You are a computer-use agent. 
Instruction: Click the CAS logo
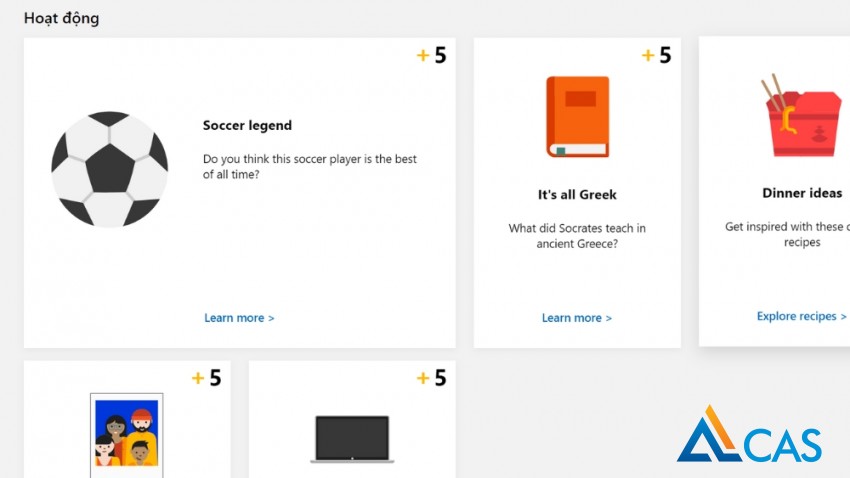[x=749, y=436]
